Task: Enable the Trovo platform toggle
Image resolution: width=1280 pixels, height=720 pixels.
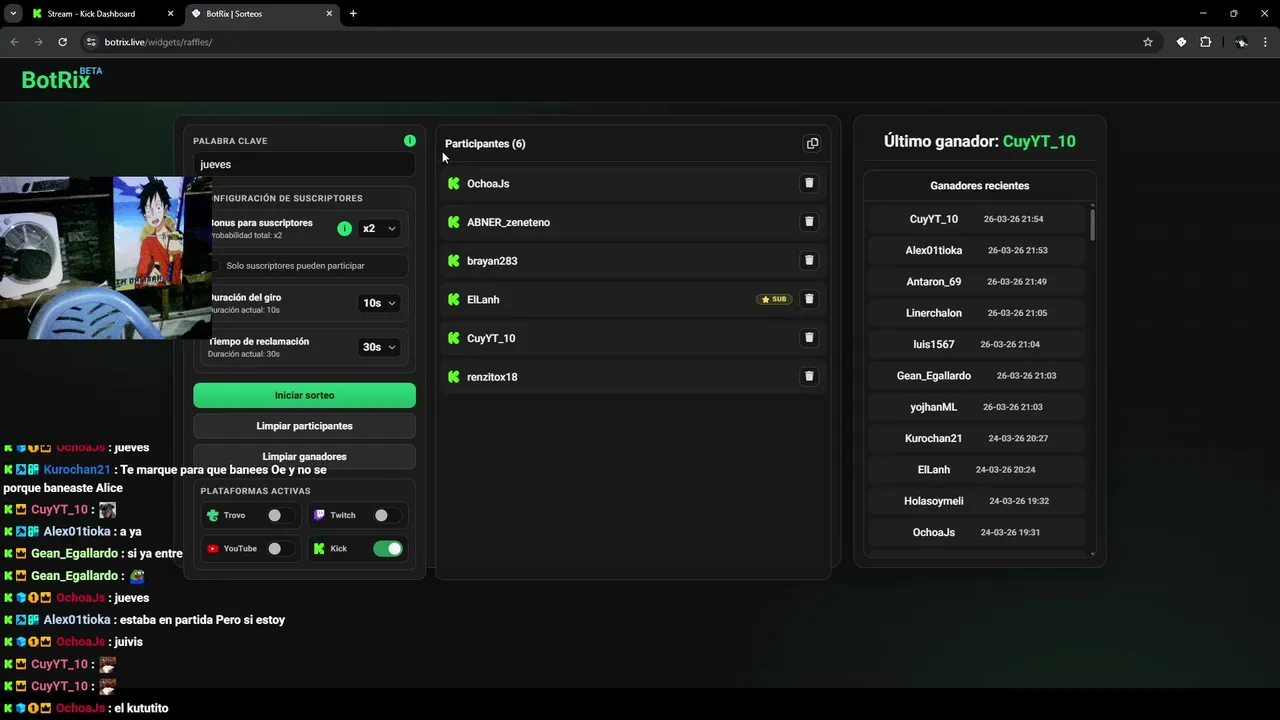Action: coord(280,515)
